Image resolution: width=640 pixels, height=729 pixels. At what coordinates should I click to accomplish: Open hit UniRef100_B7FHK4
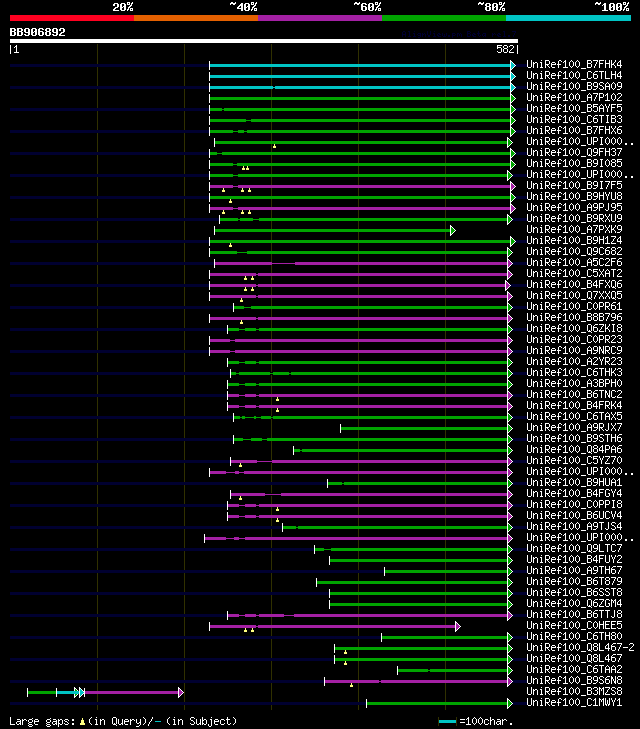pyautogui.click(x=574, y=64)
